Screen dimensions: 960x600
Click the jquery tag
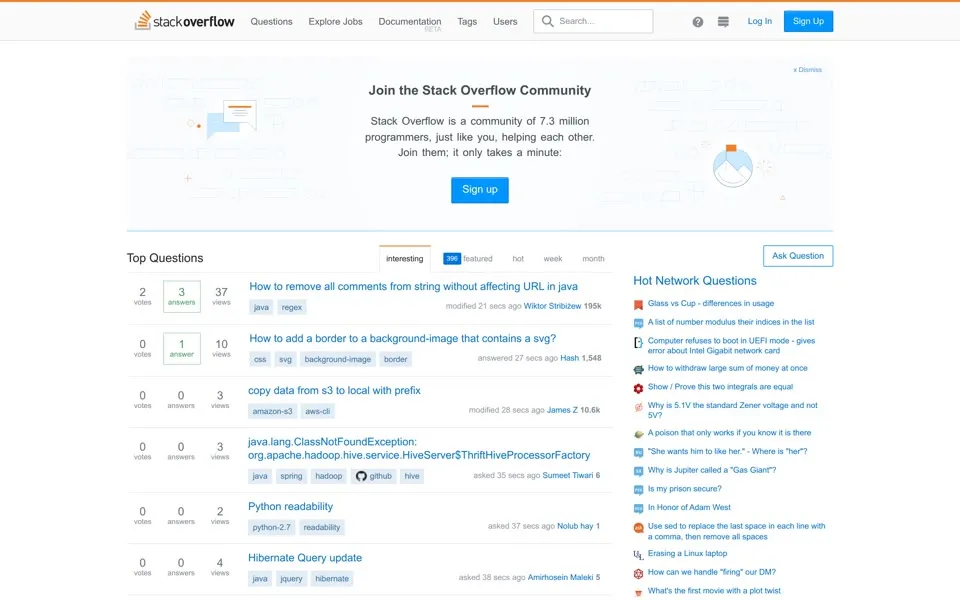[x=291, y=579]
